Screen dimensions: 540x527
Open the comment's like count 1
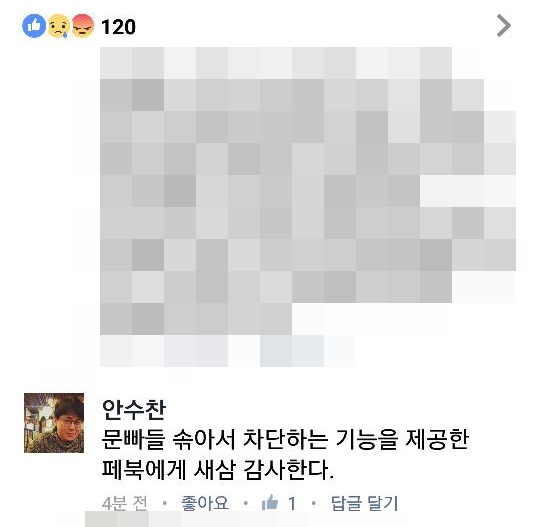pyautogui.click(x=292, y=504)
